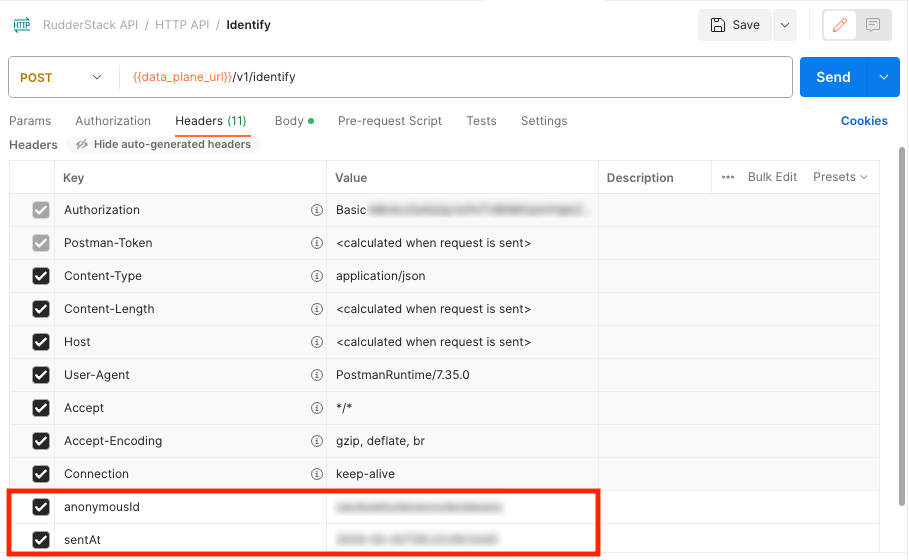Viewport: 909px width, 560px height.
Task: Open the pencil edit mode icon
Action: coord(839,25)
